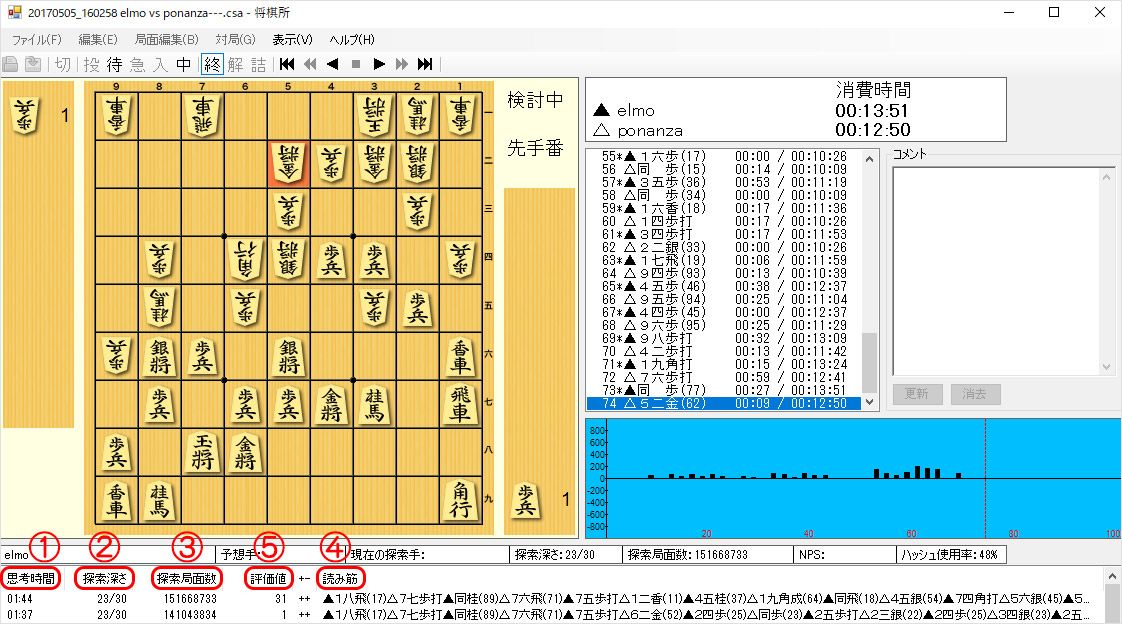Click the ponanza player name in time panel
Screen dimensions: 1122x624
tap(650, 131)
